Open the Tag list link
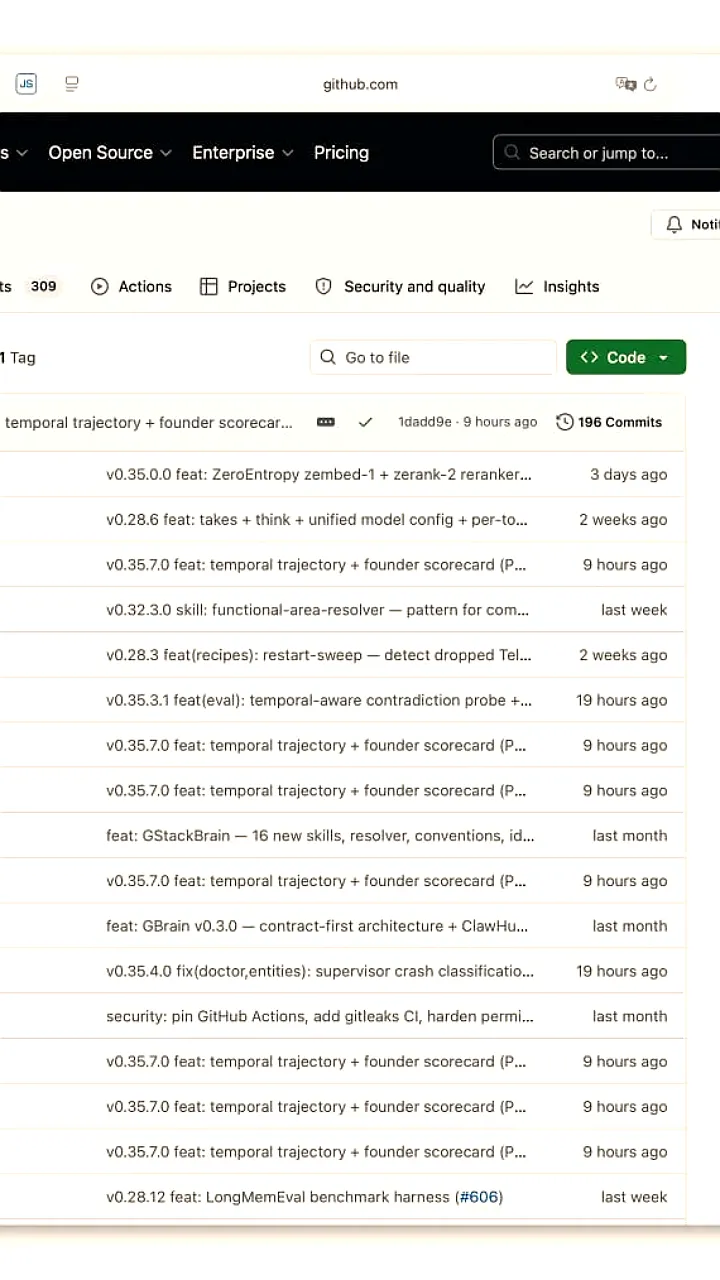 point(18,357)
